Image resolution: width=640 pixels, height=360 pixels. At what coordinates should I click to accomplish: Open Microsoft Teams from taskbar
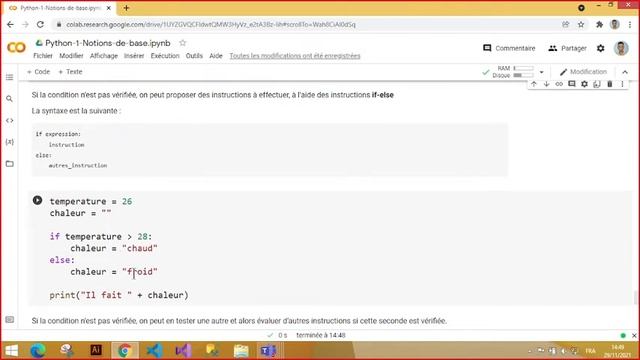pos(269,351)
